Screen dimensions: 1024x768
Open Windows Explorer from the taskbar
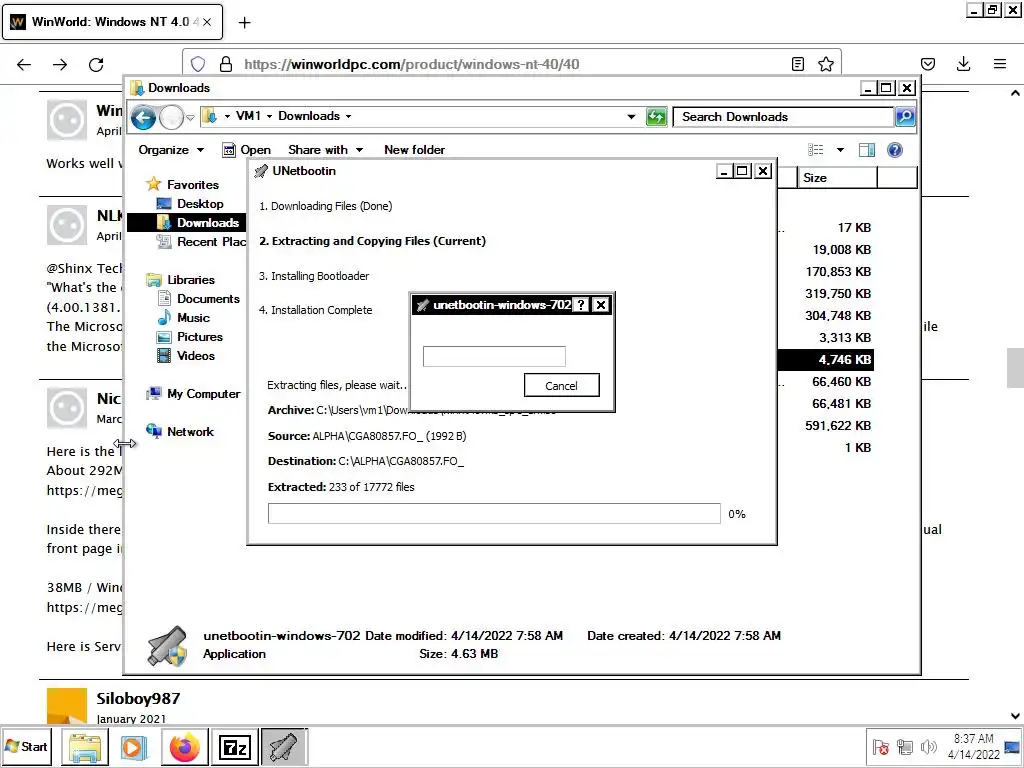tap(85, 747)
